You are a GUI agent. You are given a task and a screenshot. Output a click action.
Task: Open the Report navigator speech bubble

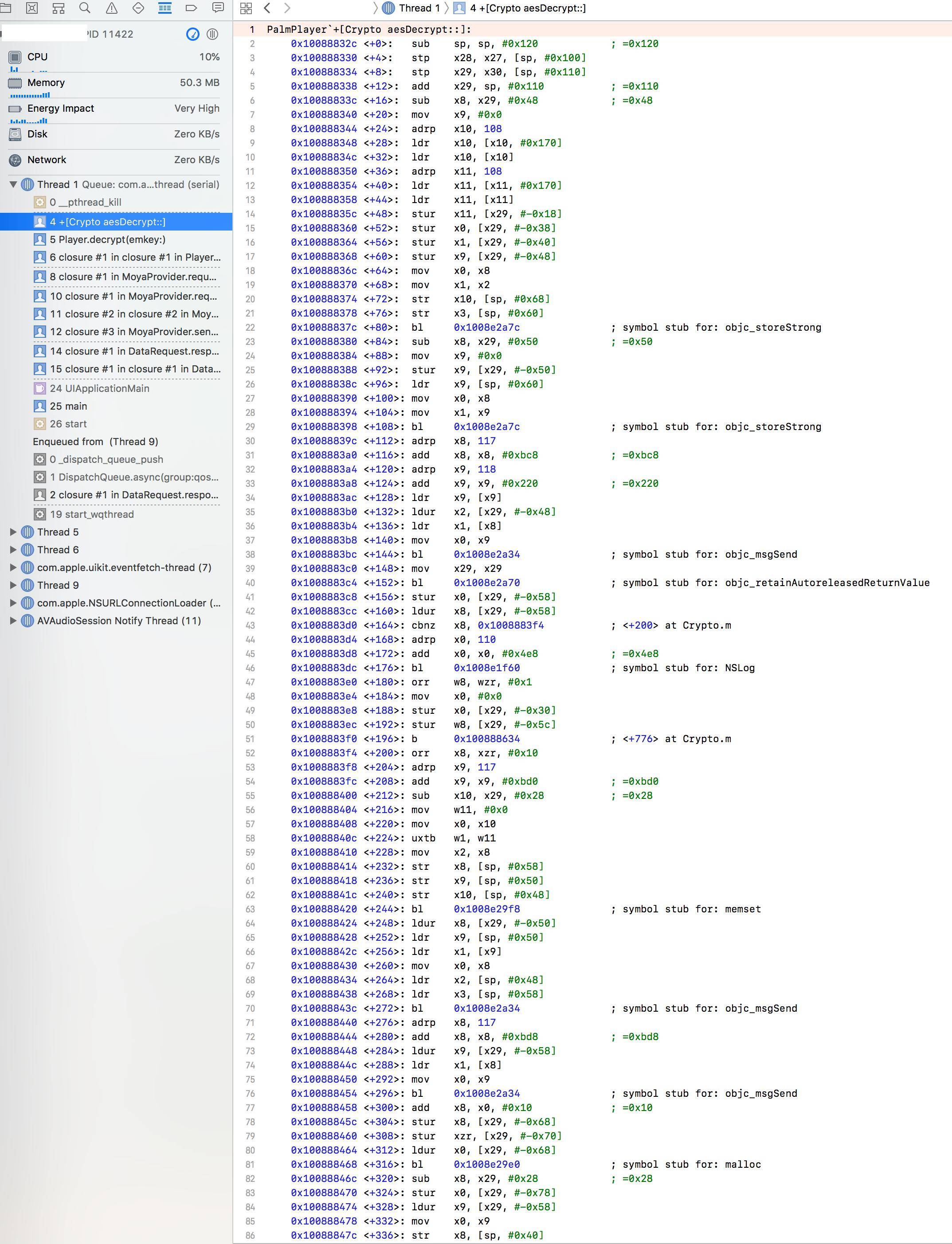click(x=218, y=8)
